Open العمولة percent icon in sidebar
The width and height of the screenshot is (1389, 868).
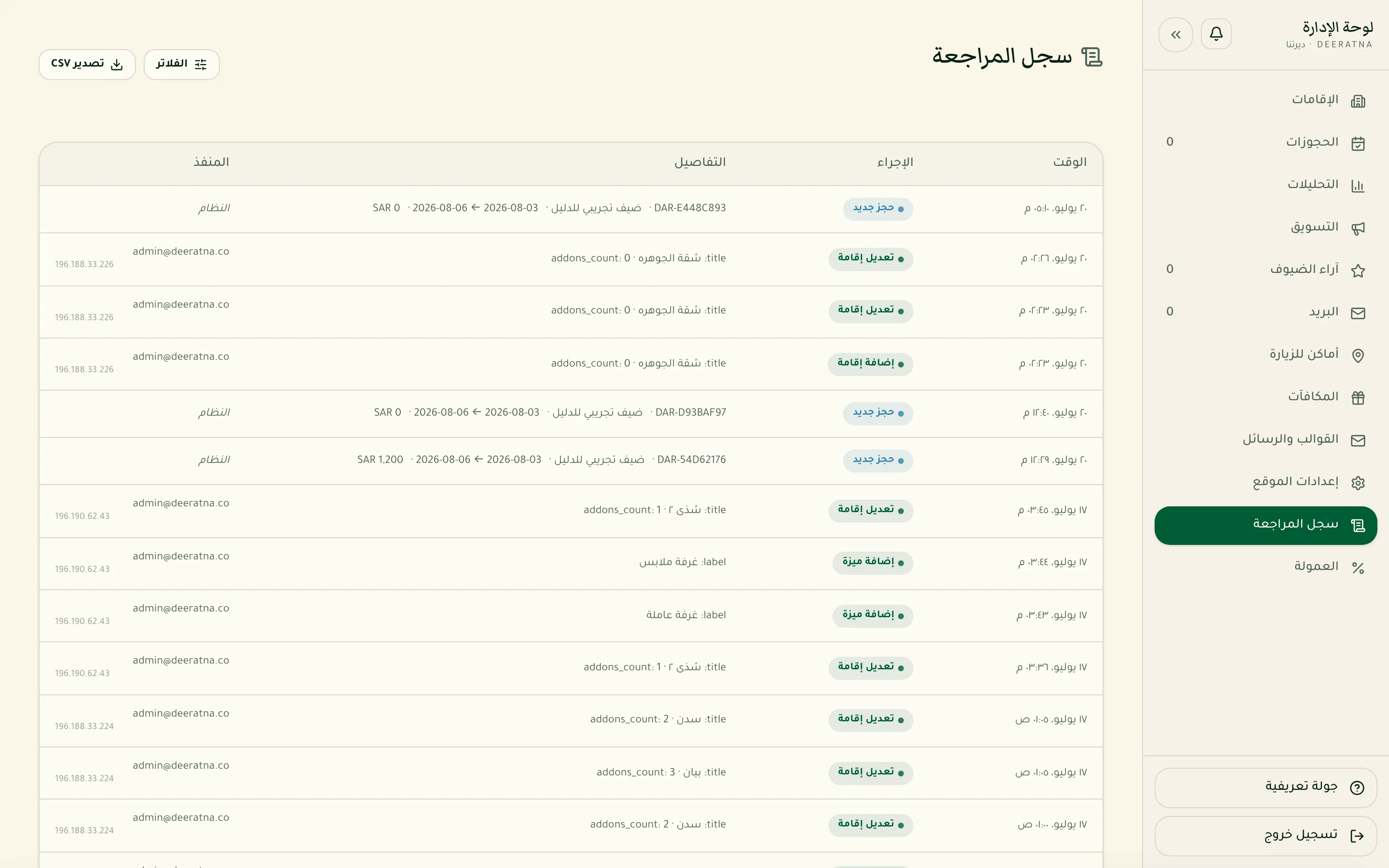tap(1358, 567)
